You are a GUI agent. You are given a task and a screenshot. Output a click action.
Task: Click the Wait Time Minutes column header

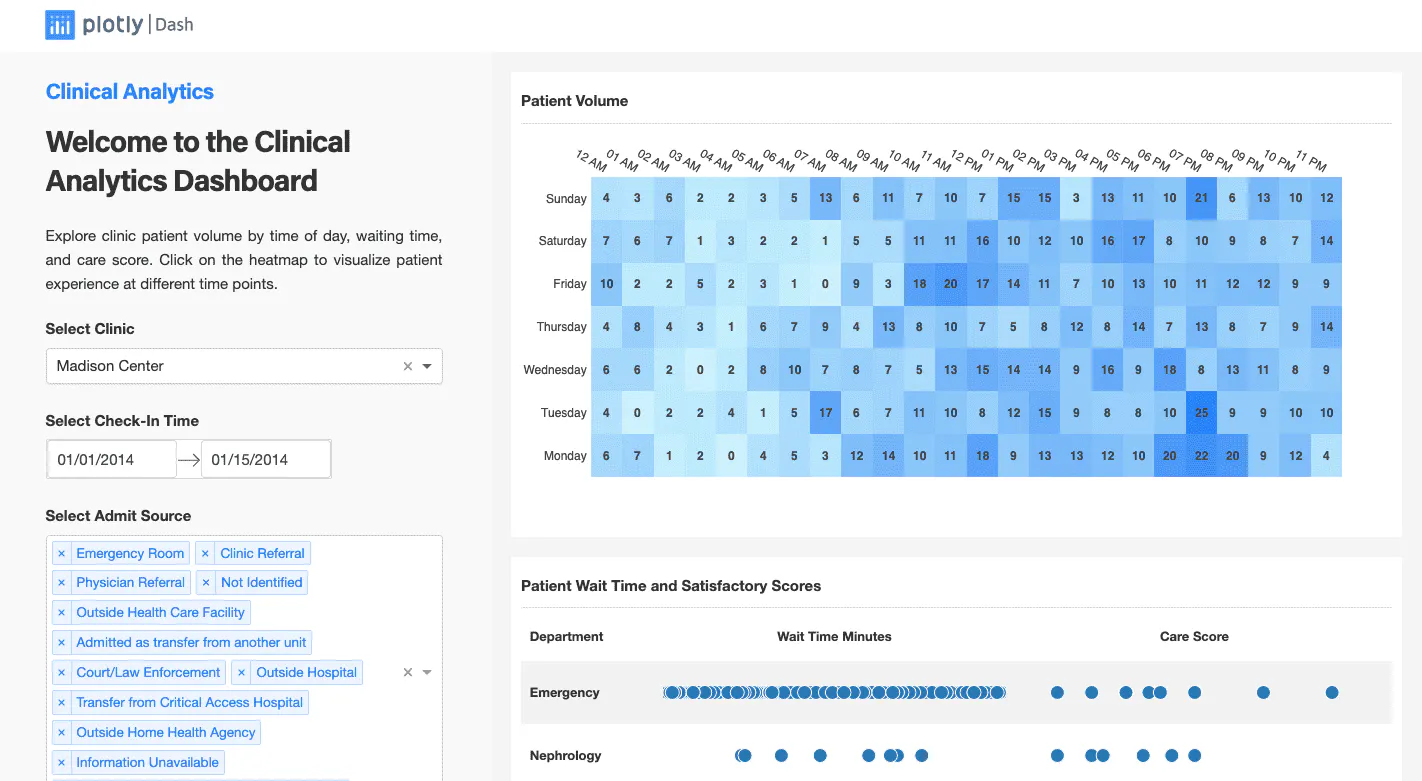[834, 636]
